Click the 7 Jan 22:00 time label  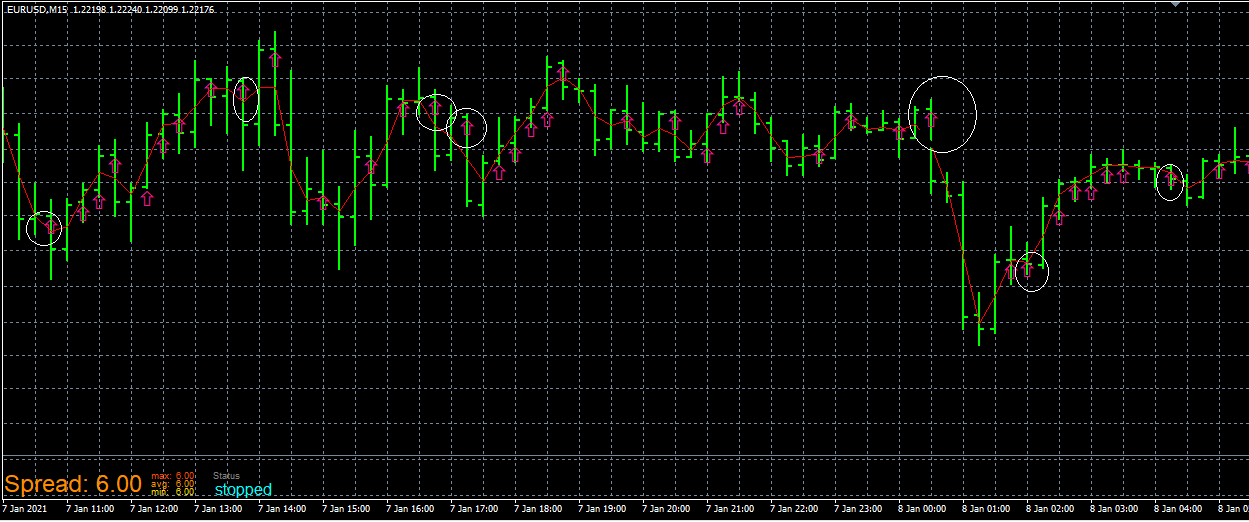point(794,509)
